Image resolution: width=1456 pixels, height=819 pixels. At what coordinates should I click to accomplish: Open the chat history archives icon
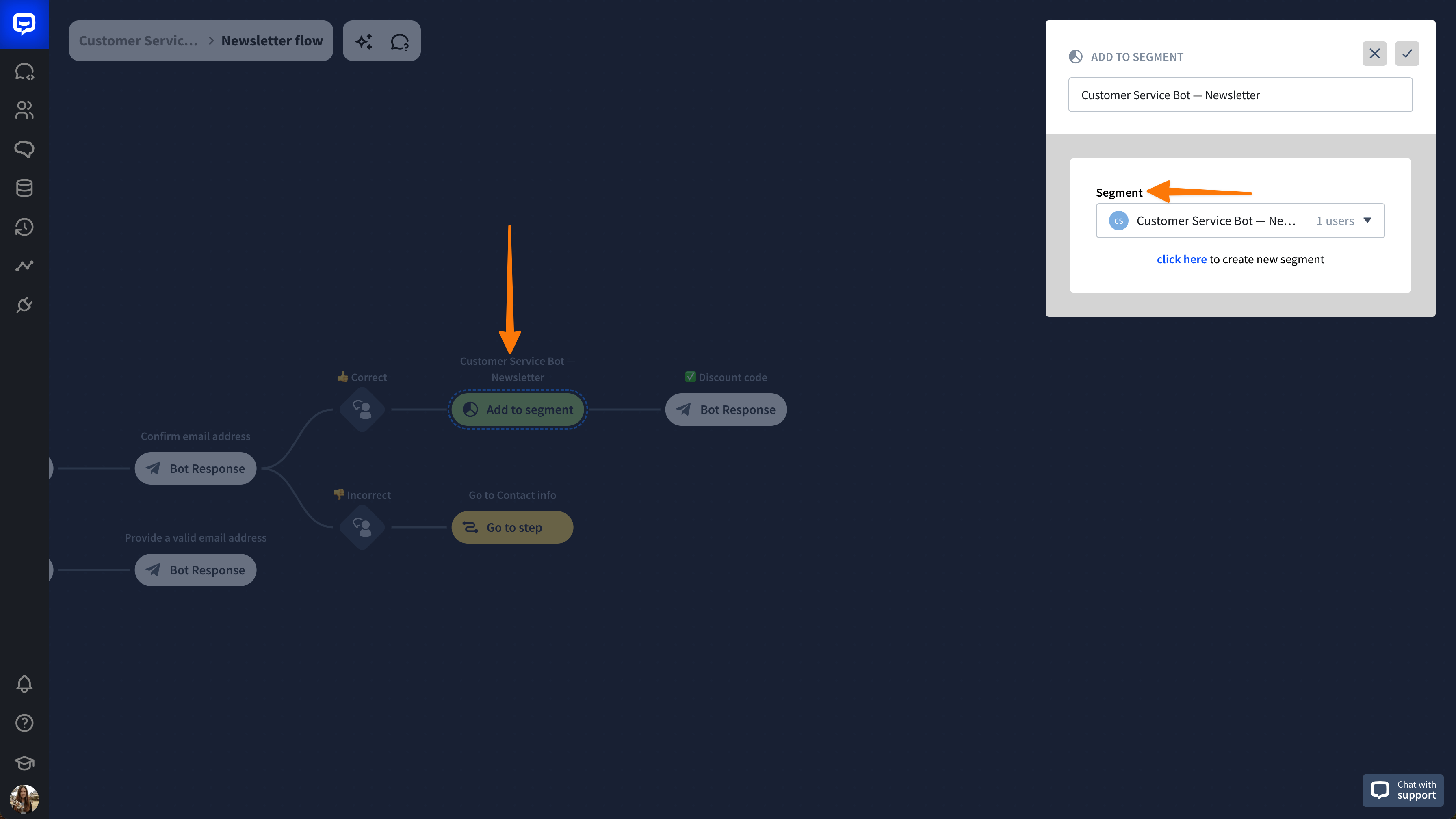tap(24, 227)
